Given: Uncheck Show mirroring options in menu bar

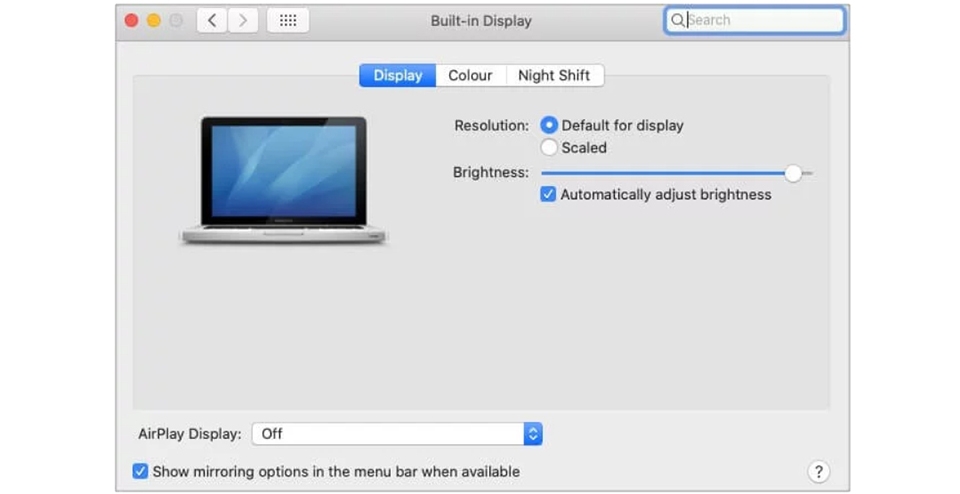Looking at the screenshot, I should pyautogui.click(x=140, y=471).
